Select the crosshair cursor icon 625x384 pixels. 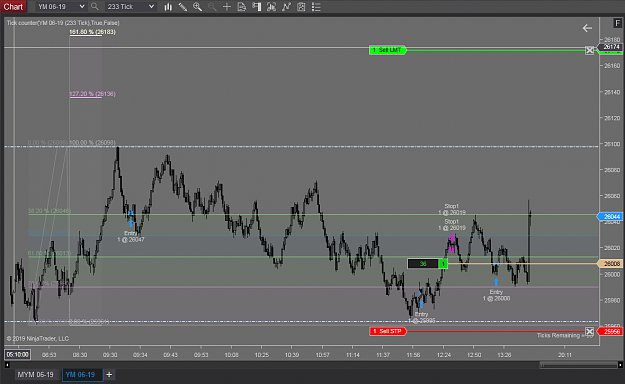[x=227, y=7]
